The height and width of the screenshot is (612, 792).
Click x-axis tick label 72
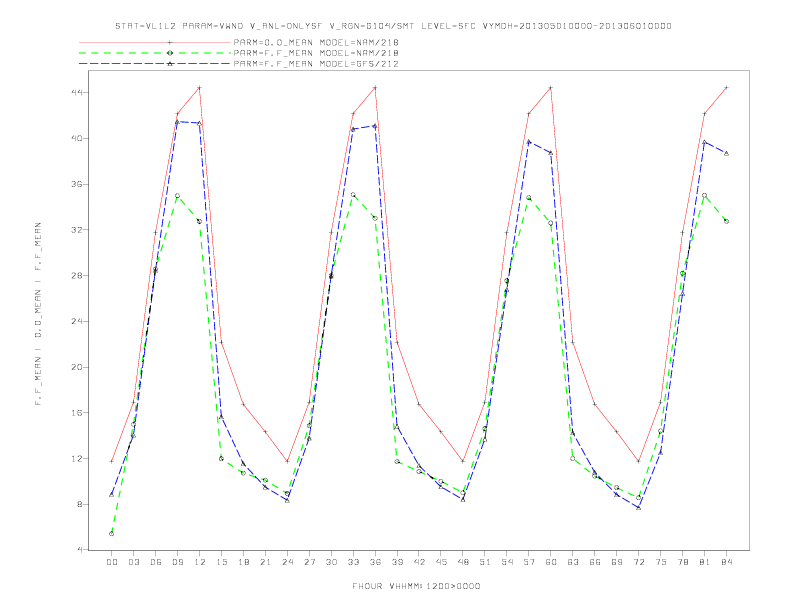[x=639, y=562]
